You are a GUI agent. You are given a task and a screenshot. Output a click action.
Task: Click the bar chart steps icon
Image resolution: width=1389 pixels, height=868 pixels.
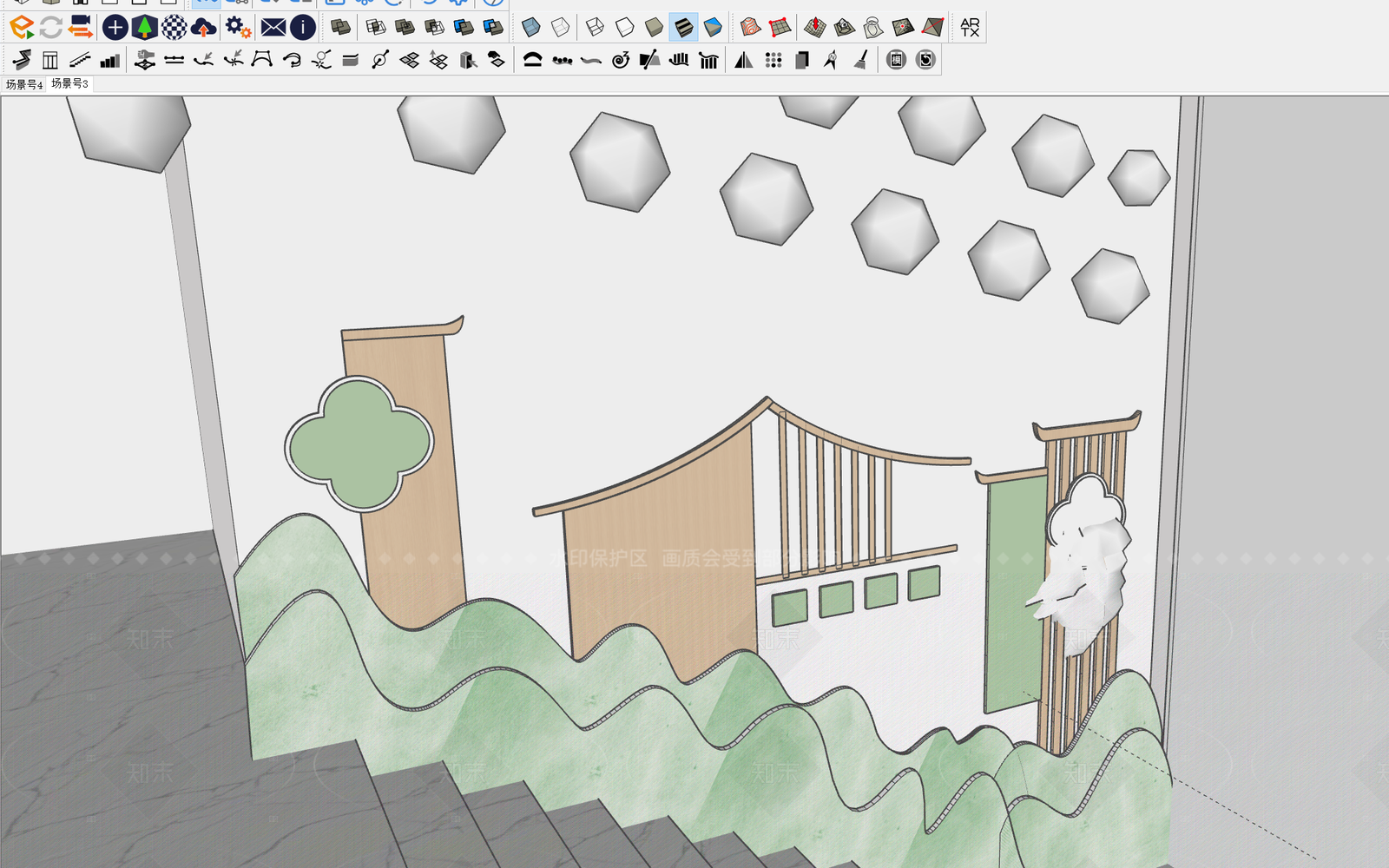tap(109, 60)
